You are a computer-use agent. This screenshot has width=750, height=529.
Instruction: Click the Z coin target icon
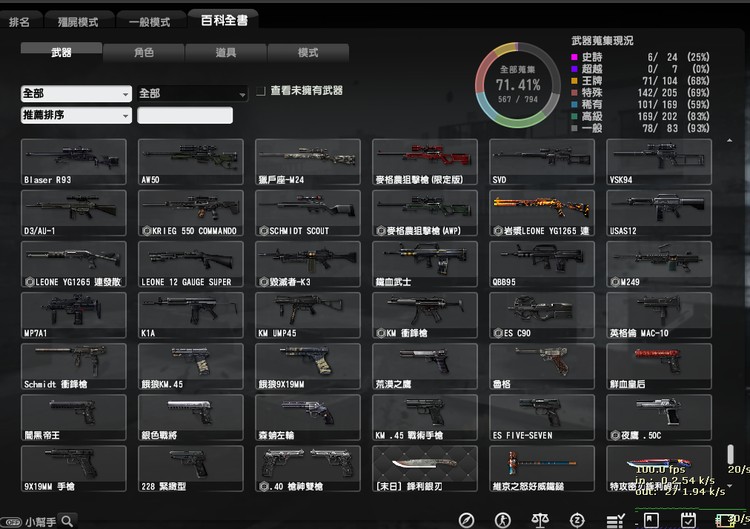click(577, 520)
